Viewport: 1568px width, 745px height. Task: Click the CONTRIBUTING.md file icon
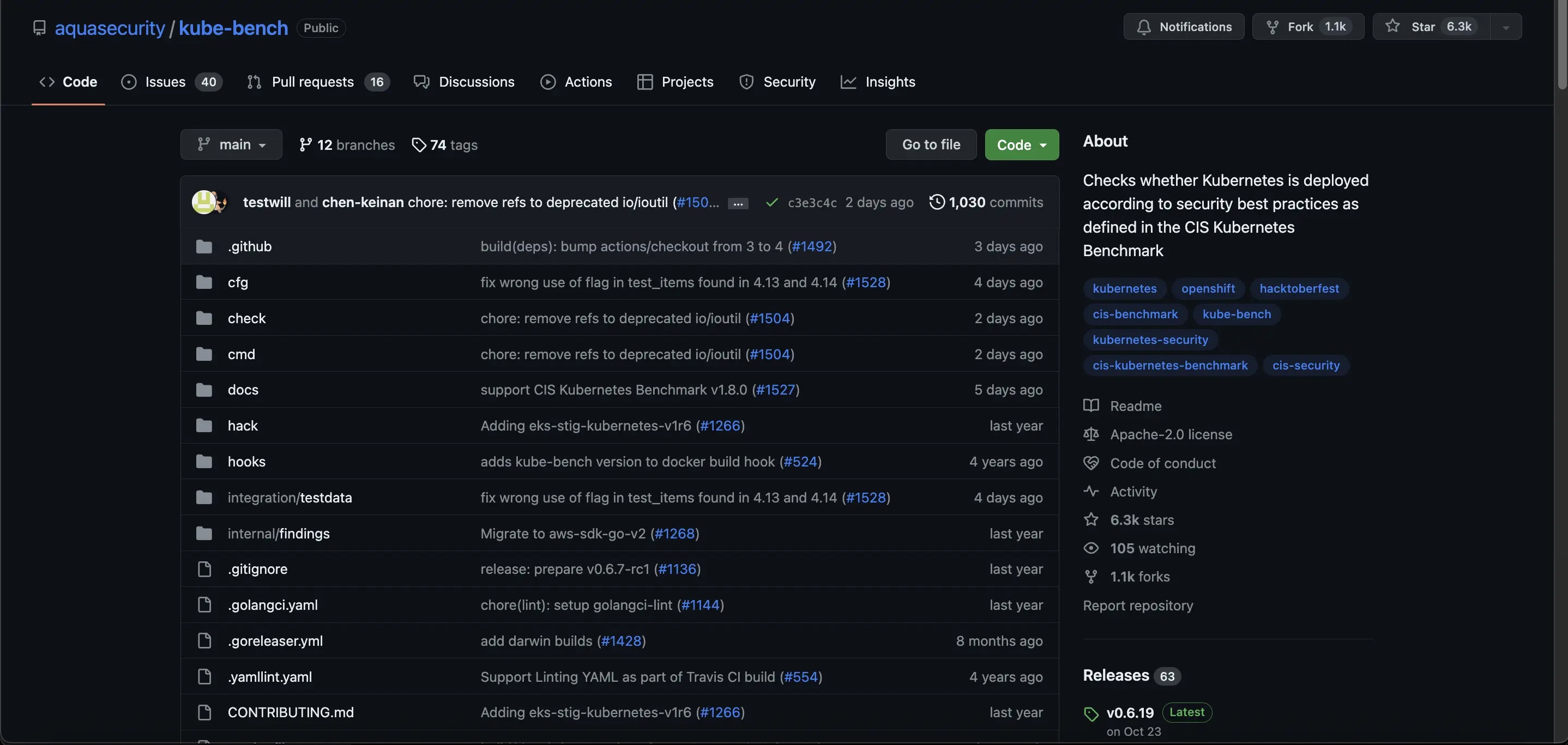(x=204, y=712)
